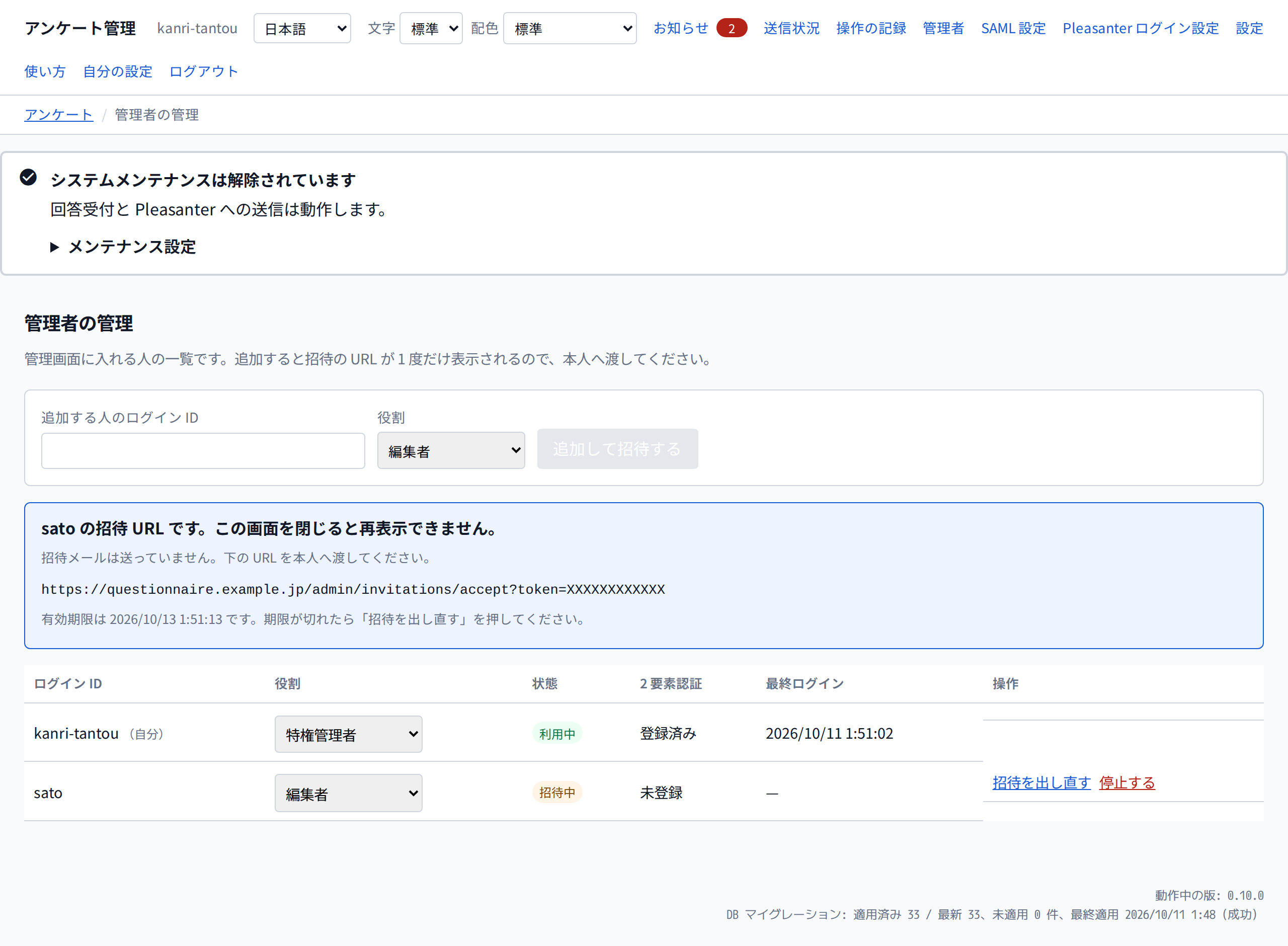Click the sato invitation URL text
Screen dimensions: 1288x946
[x=353, y=589]
